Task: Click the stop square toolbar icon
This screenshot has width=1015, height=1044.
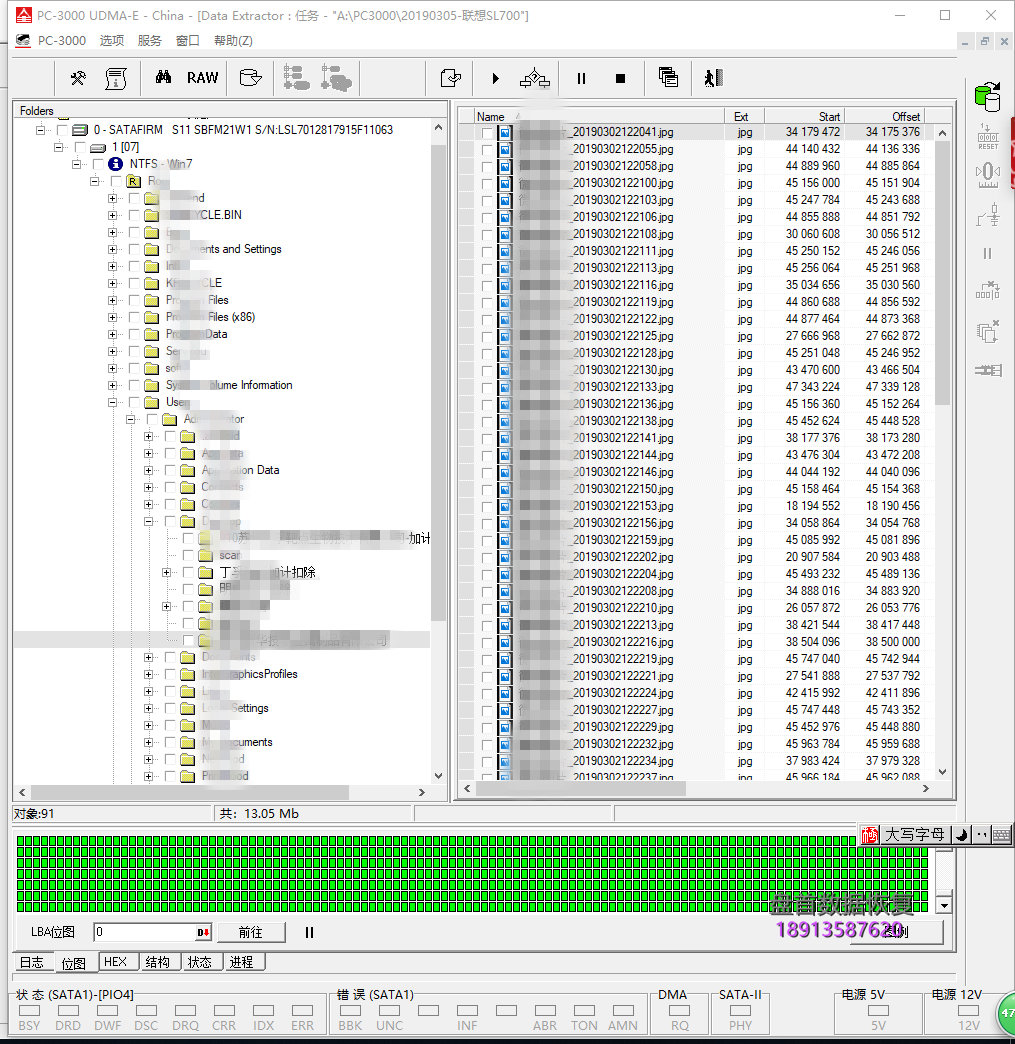Action: pos(620,79)
